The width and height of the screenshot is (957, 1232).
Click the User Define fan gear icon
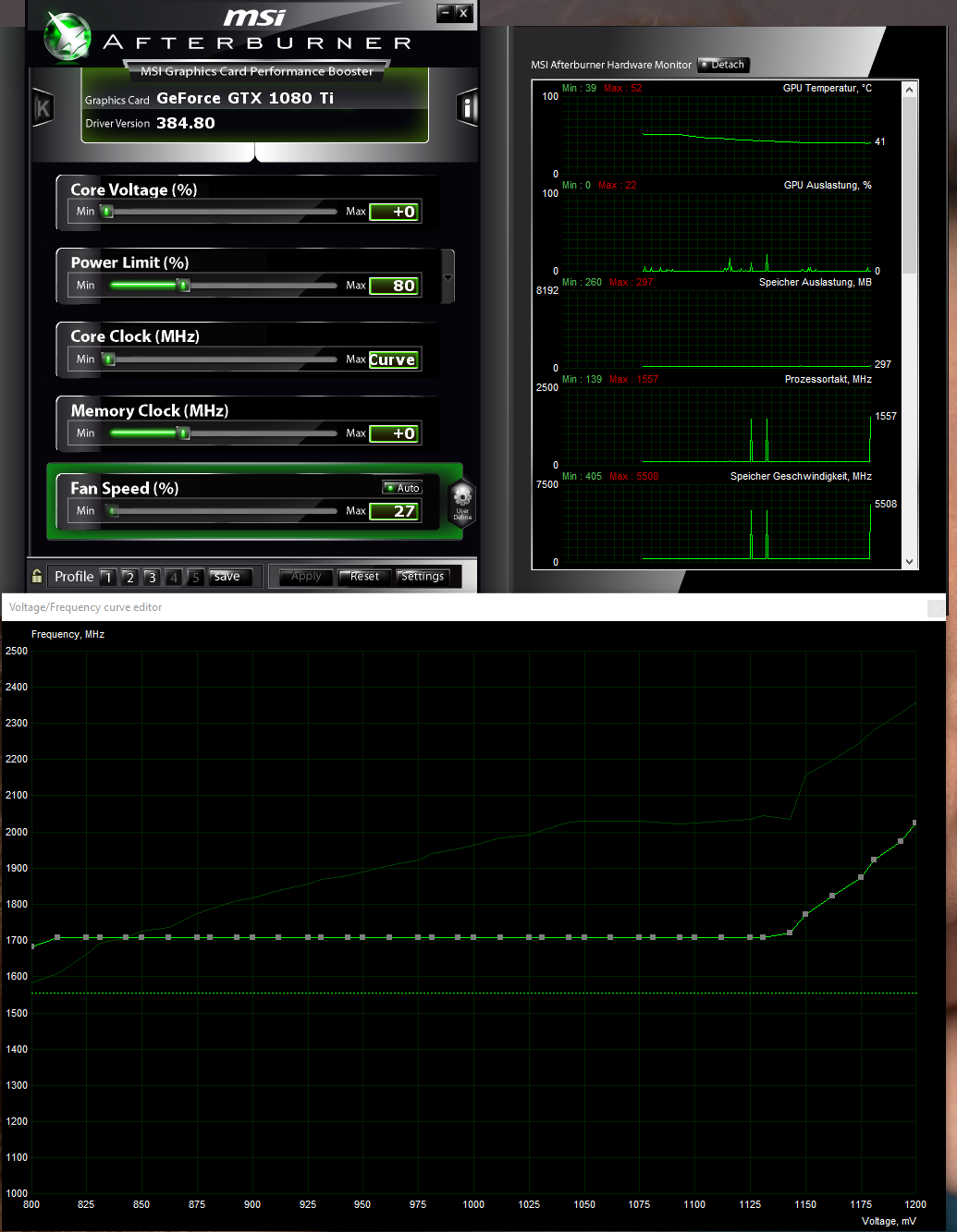[x=461, y=502]
